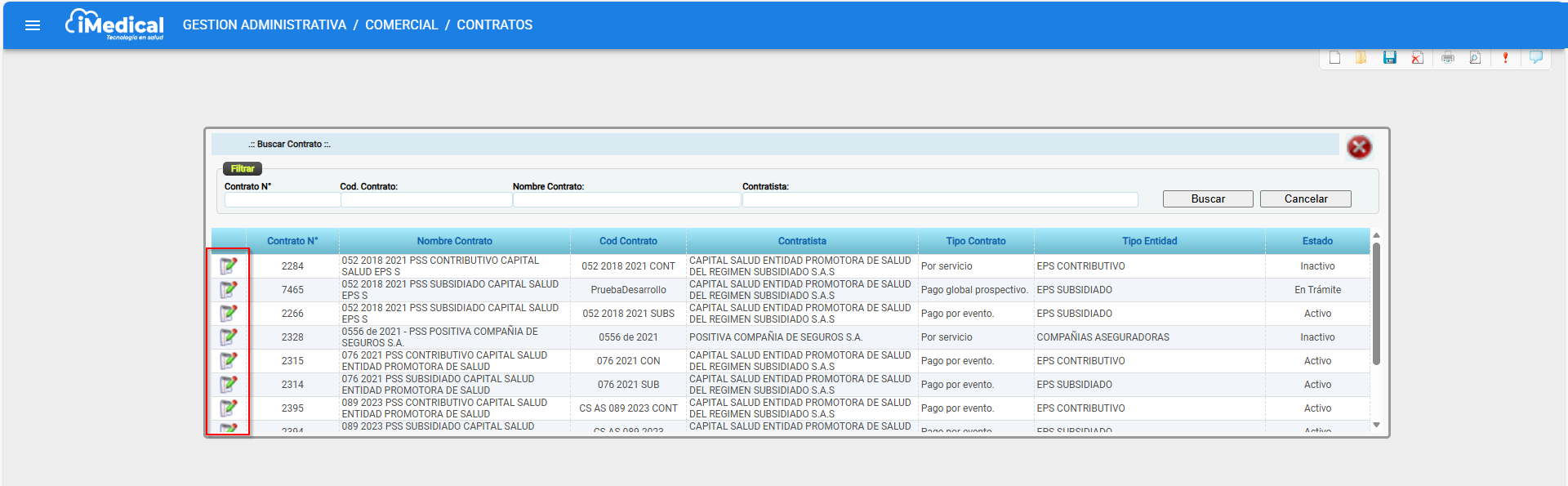This screenshot has height=486, width=1568.
Task: Click the Save floppy disk icon
Action: click(x=1390, y=57)
